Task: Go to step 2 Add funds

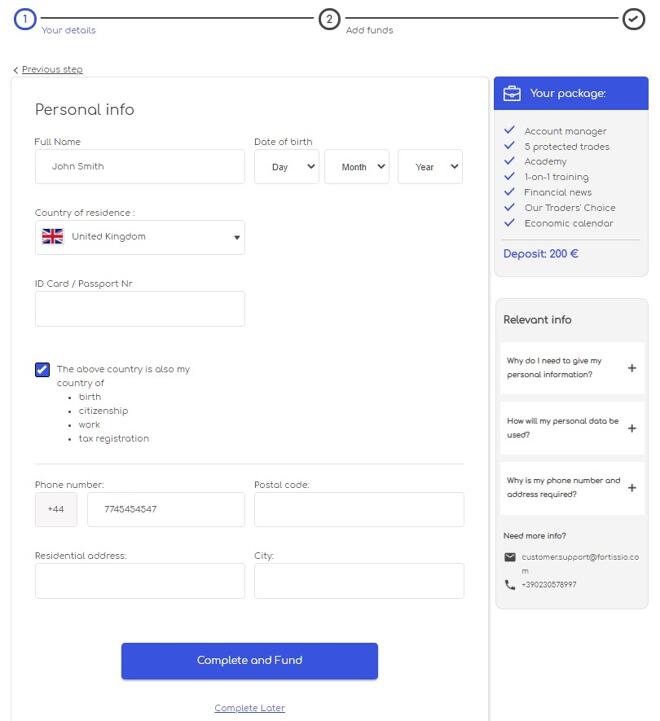Action: (330, 20)
